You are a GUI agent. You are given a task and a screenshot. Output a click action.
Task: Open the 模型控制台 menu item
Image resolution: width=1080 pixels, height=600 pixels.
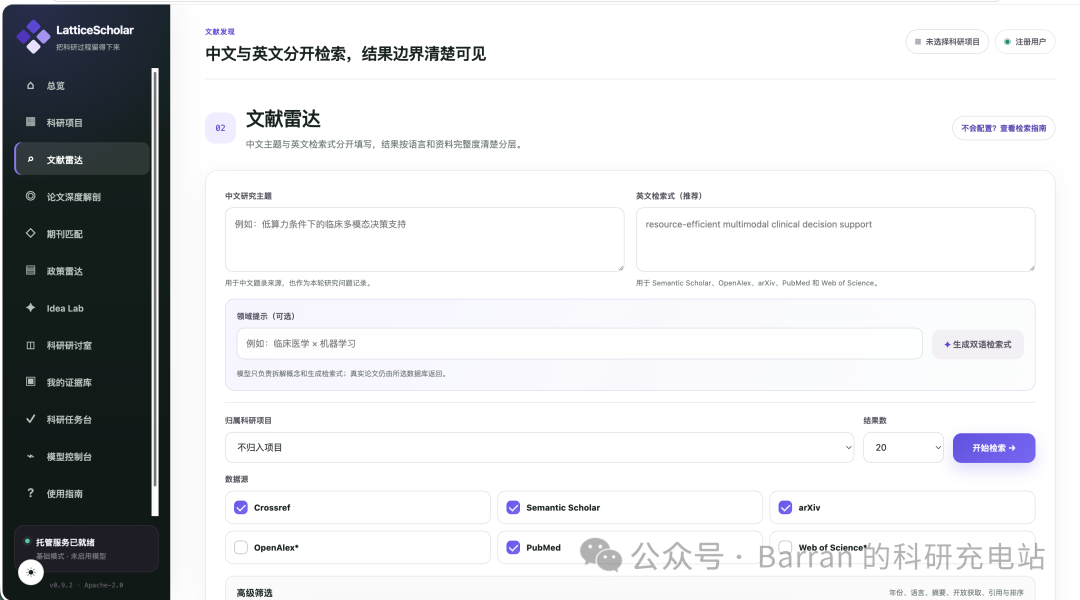82,457
